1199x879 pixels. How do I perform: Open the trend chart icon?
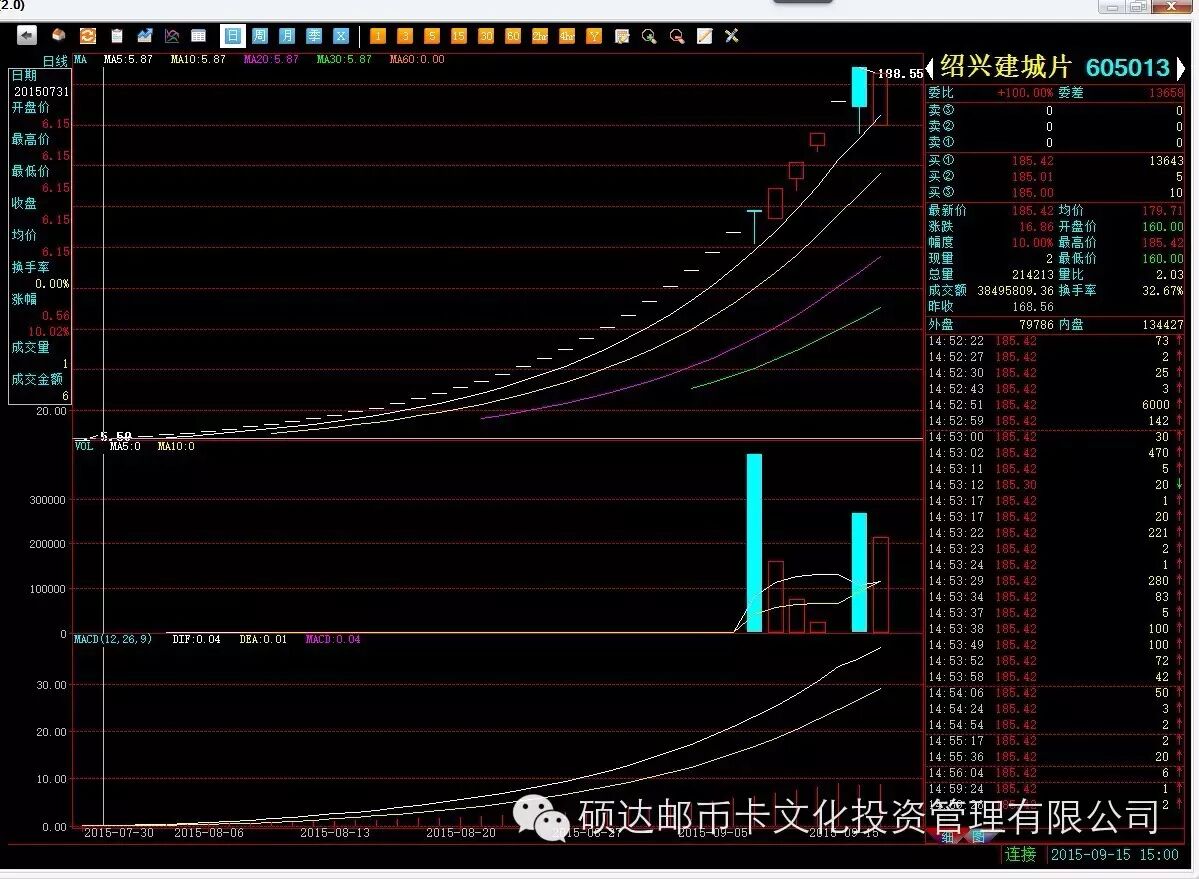[x=145, y=36]
